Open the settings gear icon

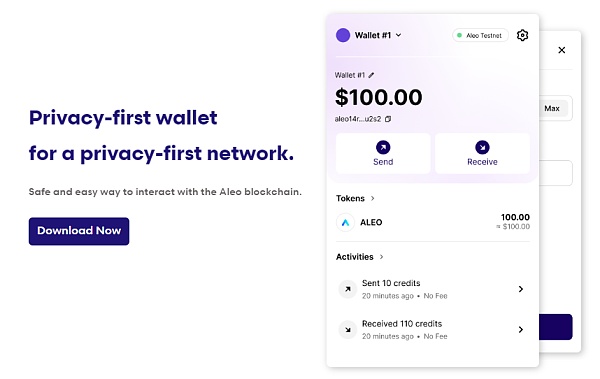522,35
